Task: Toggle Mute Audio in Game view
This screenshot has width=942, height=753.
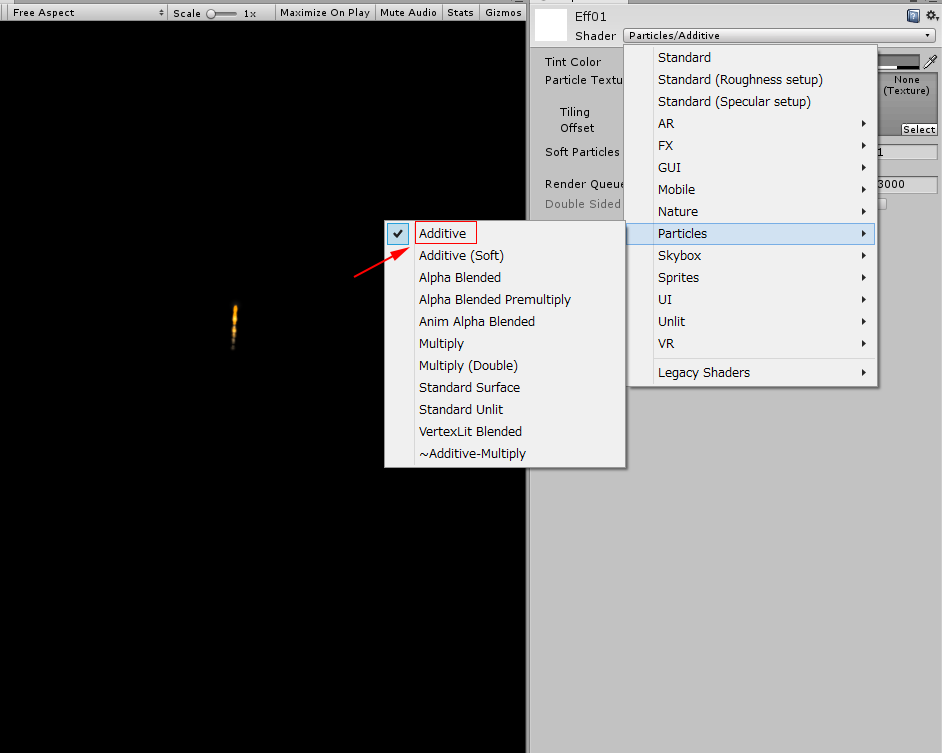Action: 408,13
